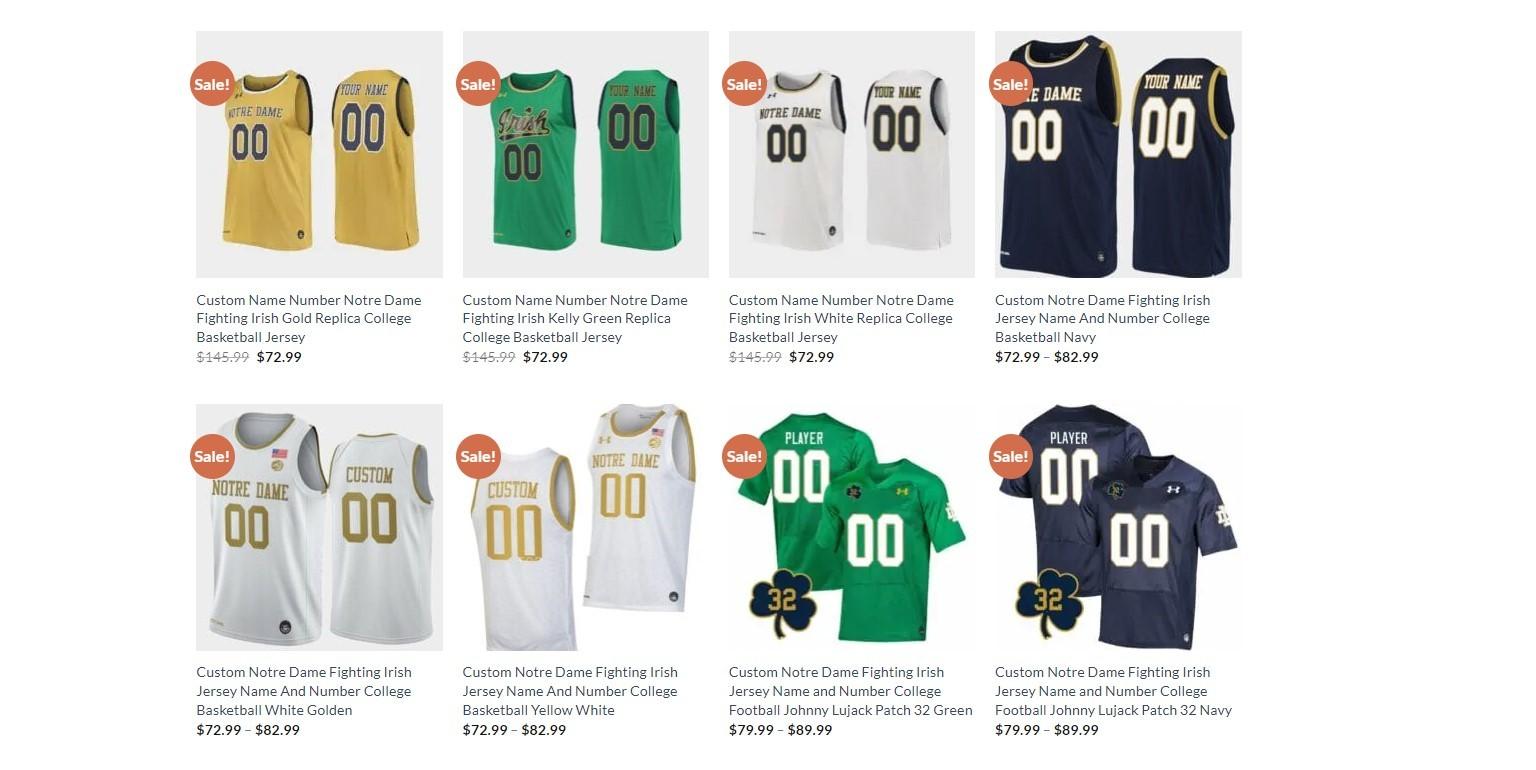The width and height of the screenshot is (1536, 770).
Task: Click Sale badge on the Kelly Green jersey
Action: [x=478, y=84]
